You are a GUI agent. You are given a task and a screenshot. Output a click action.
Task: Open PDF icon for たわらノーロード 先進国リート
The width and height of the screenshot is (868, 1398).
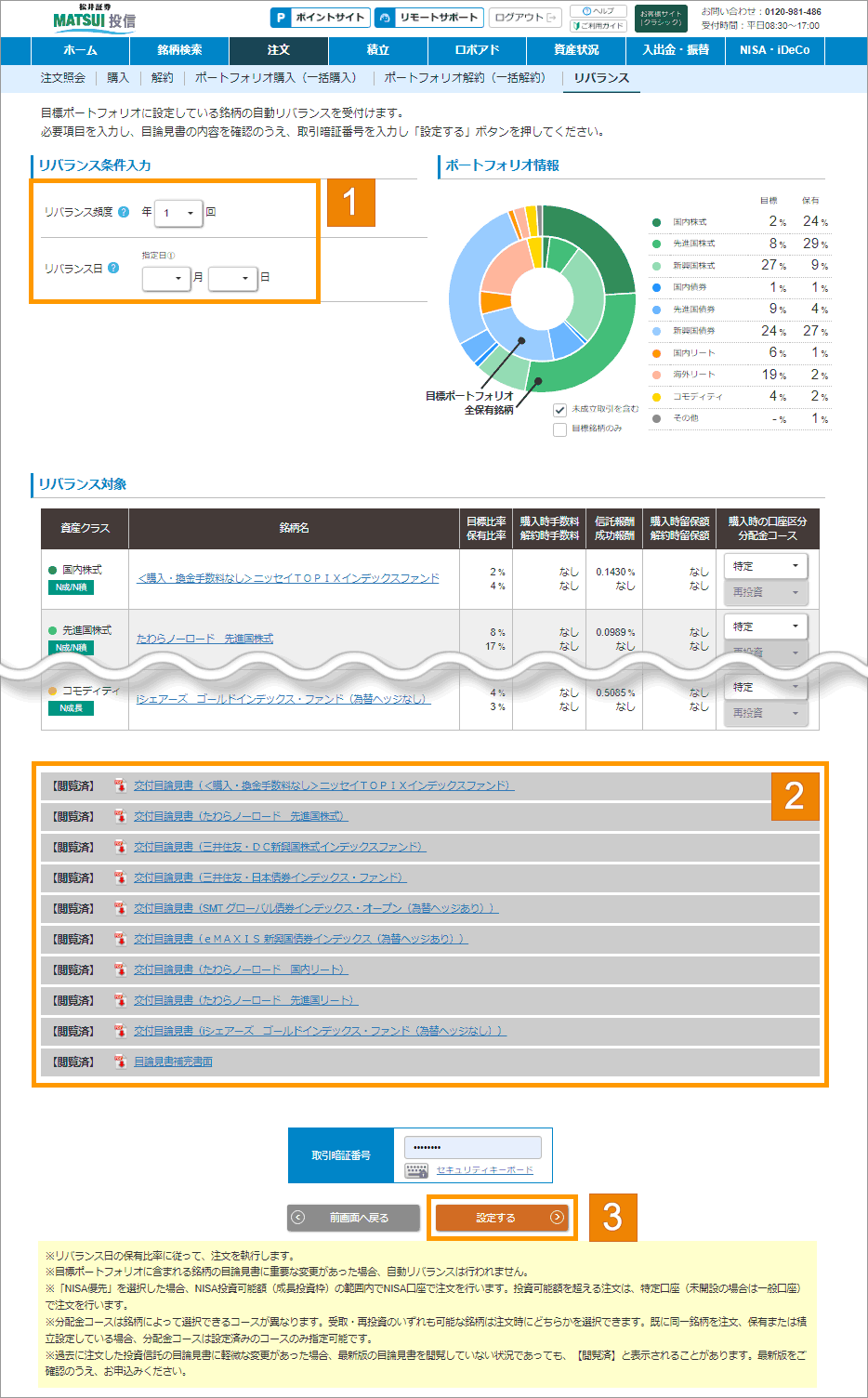[x=120, y=1000]
